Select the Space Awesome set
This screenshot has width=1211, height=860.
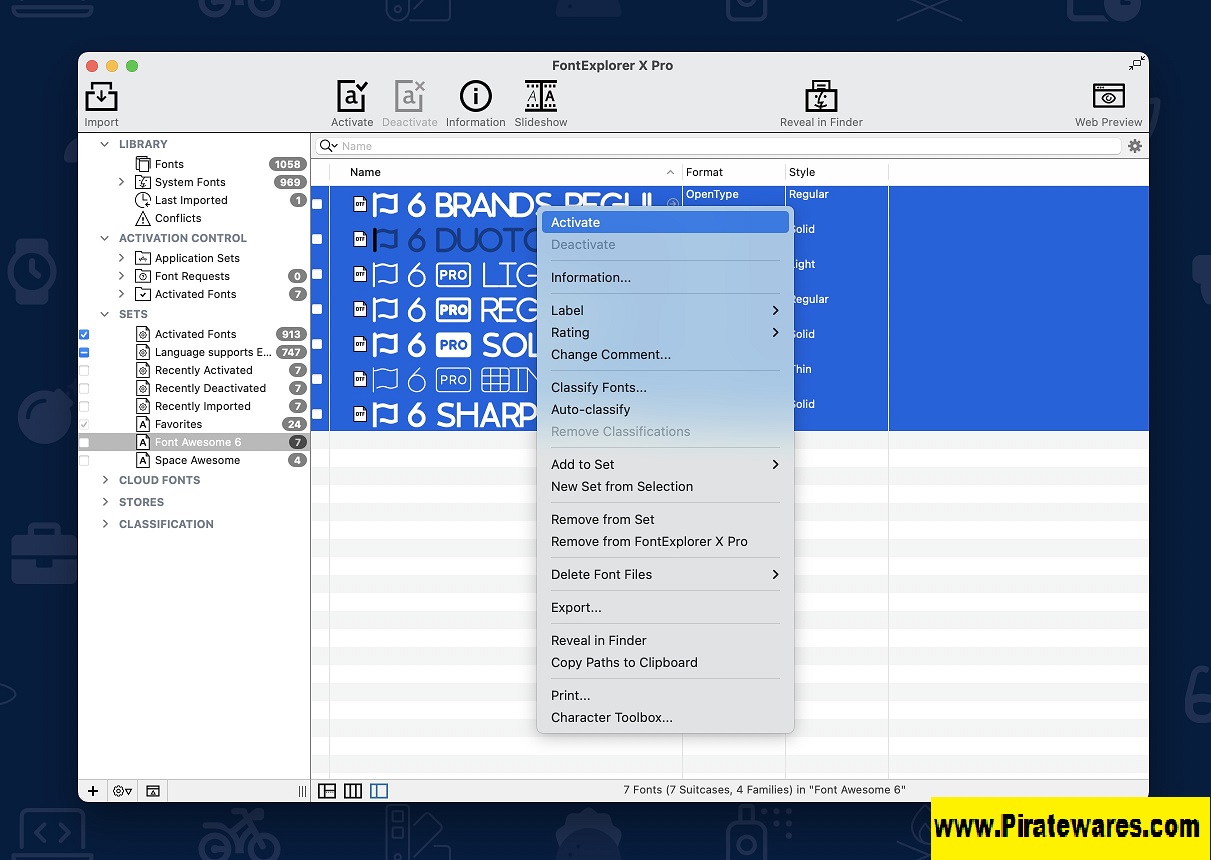point(196,460)
